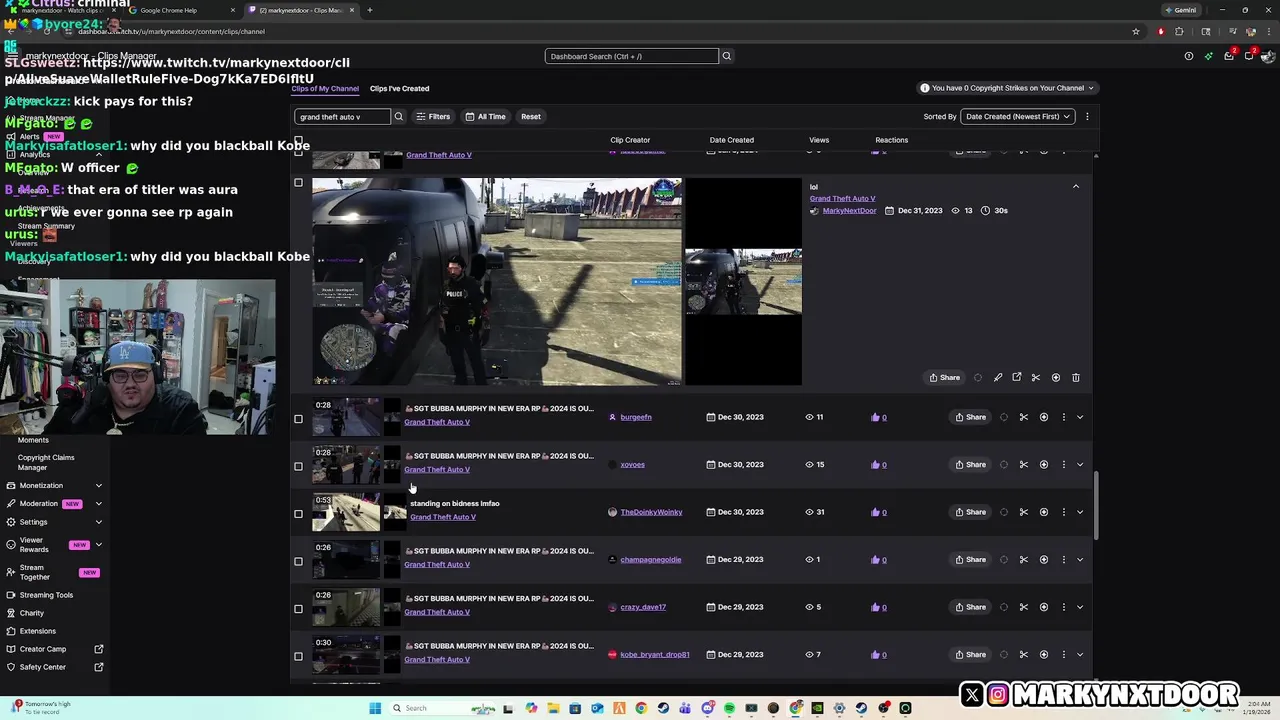Click the Windows Start button
The width and height of the screenshot is (1280, 720).
pos(376,708)
